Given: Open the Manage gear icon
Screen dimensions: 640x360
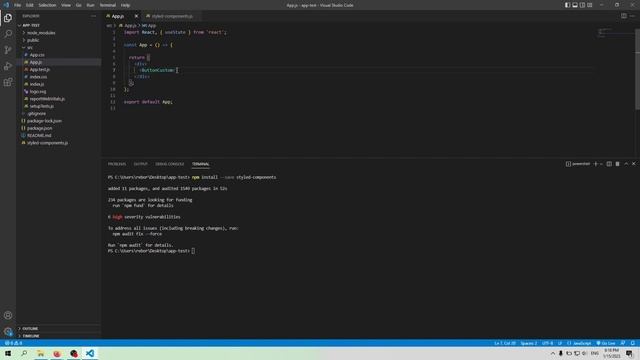Looking at the screenshot, I should point(8,331).
